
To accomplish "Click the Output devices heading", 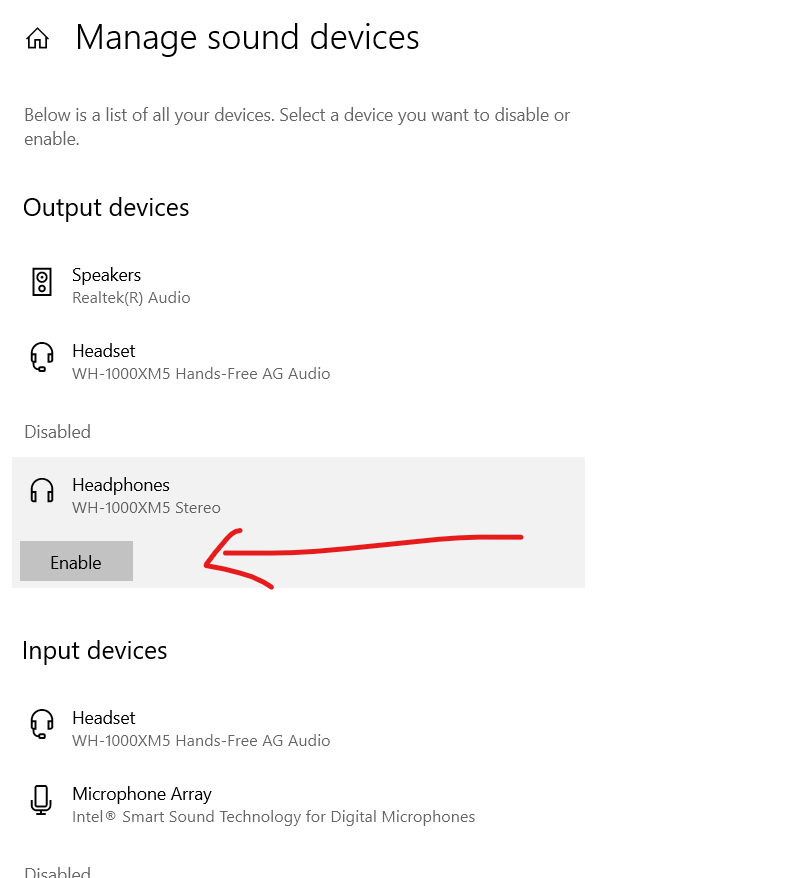I will pos(106,208).
